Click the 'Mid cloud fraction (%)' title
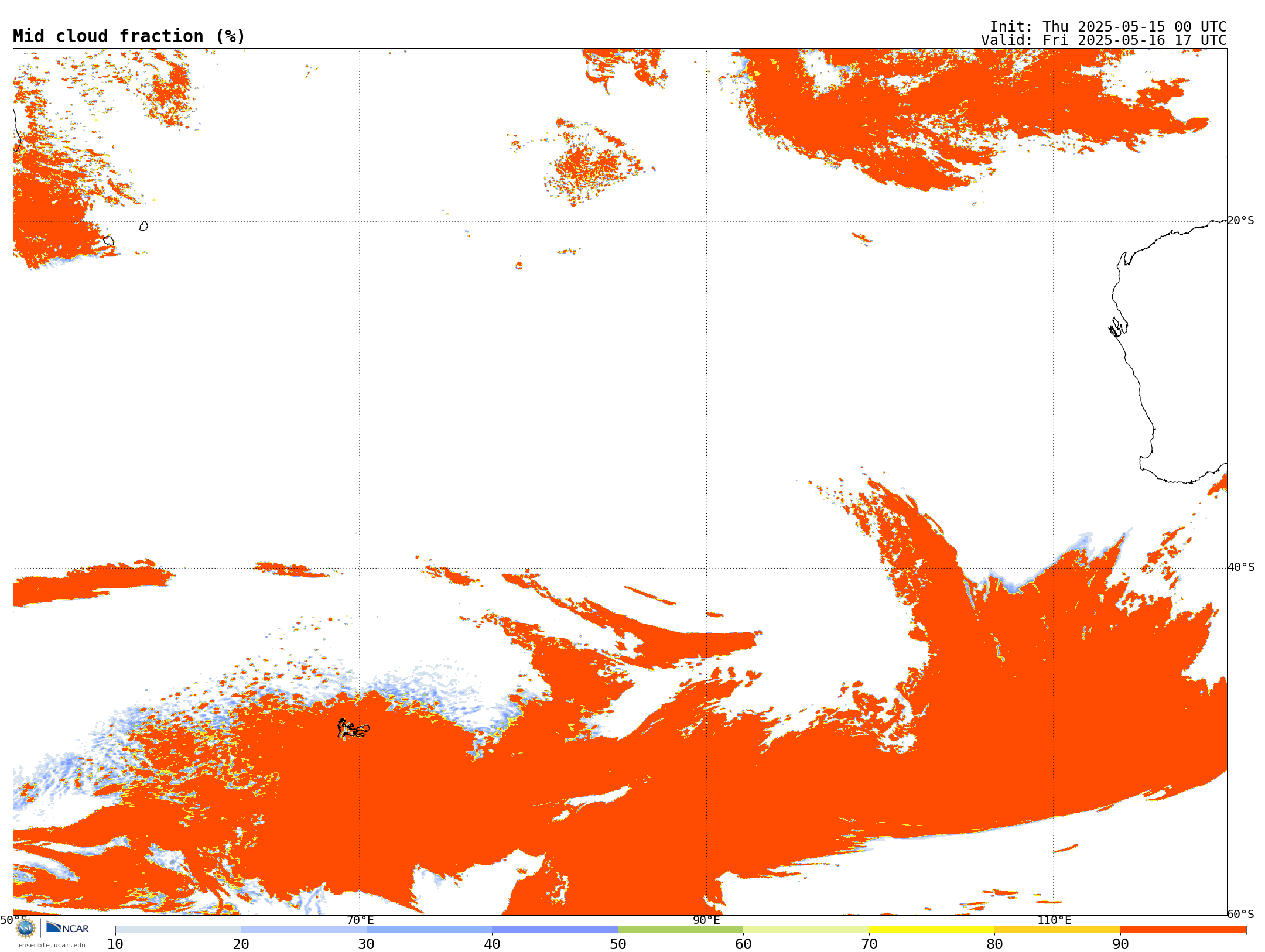The height and width of the screenshot is (952, 1265). click(129, 36)
